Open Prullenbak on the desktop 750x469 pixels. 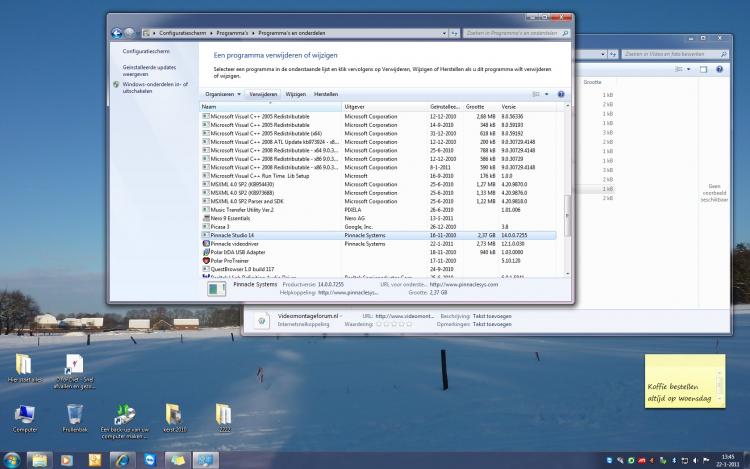[75, 416]
